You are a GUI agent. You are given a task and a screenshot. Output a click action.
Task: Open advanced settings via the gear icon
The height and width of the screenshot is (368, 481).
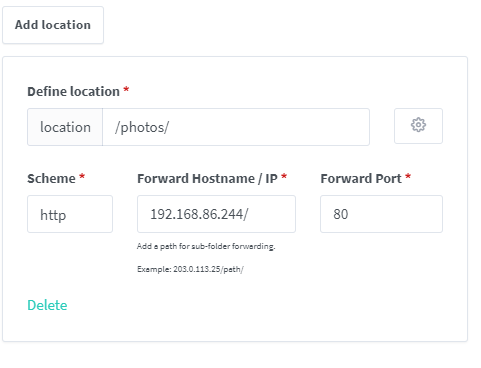point(418,126)
